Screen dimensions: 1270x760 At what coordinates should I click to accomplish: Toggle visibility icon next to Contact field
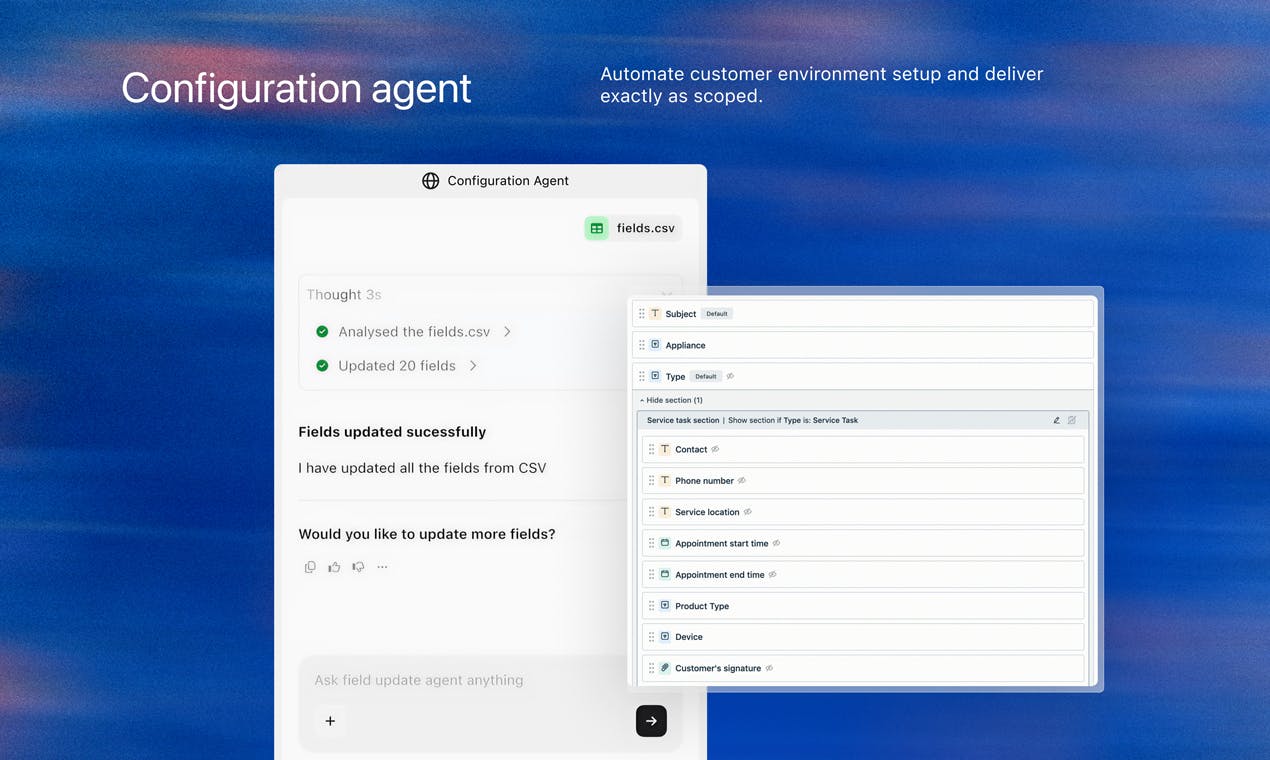(x=715, y=449)
